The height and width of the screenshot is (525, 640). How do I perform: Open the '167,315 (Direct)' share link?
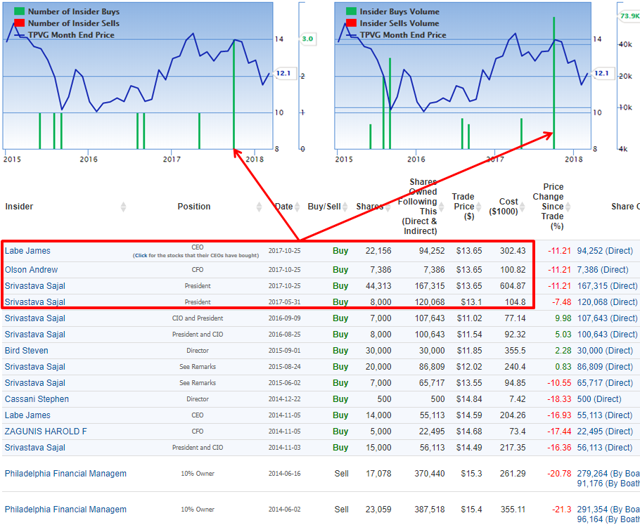pyautogui.click(x=607, y=286)
